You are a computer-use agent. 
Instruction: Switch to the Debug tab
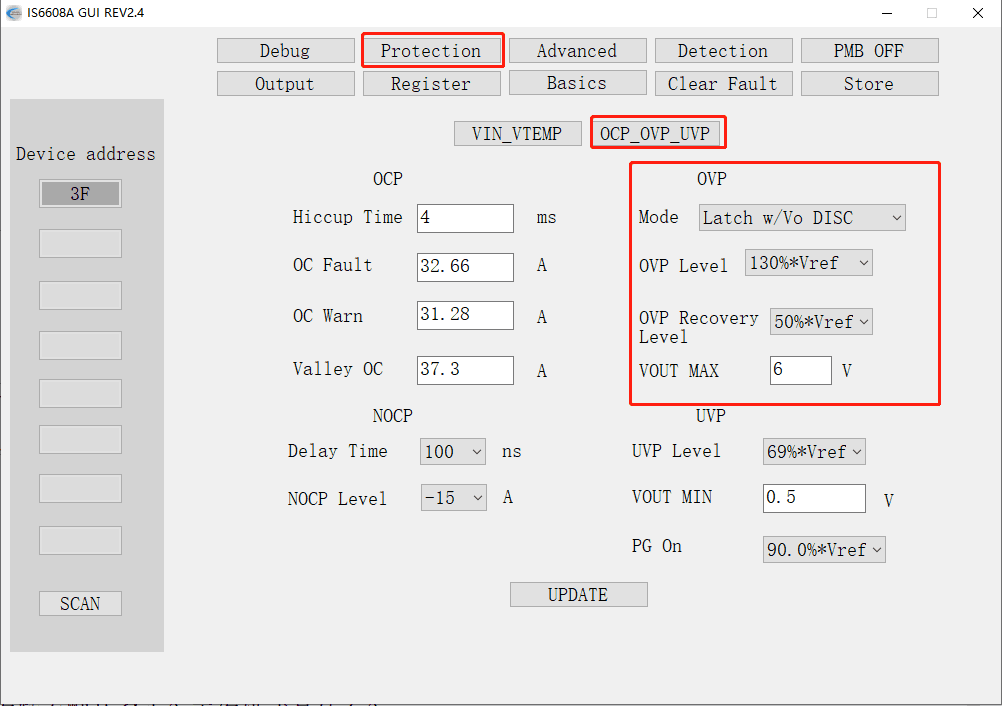[x=285, y=51]
